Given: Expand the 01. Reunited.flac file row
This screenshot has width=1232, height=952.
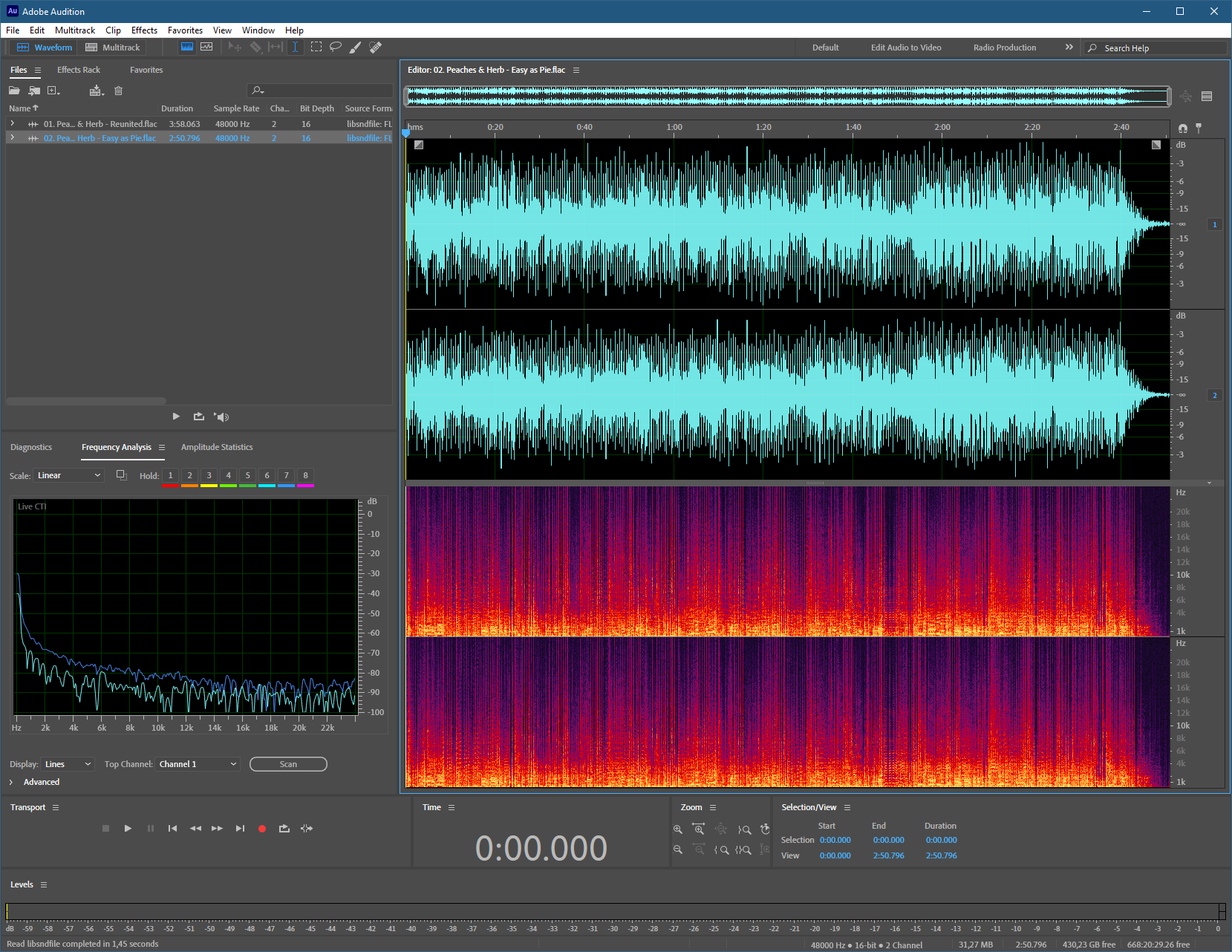Looking at the screenshot, I should click(12, 123).
